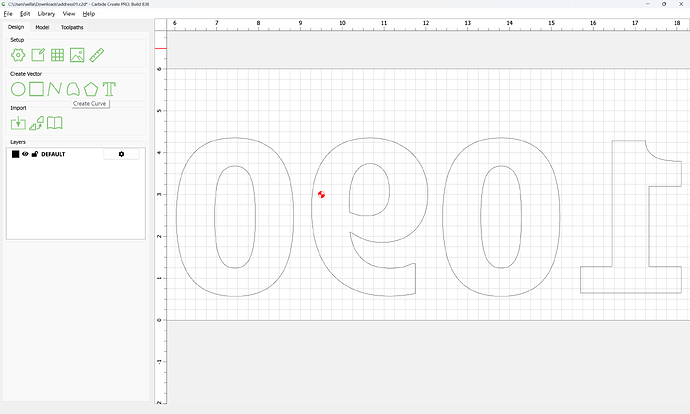Screen dimensions: 690x414
Task: Toggle the lock on DEFAULT layer
Action: click(35, 154)
